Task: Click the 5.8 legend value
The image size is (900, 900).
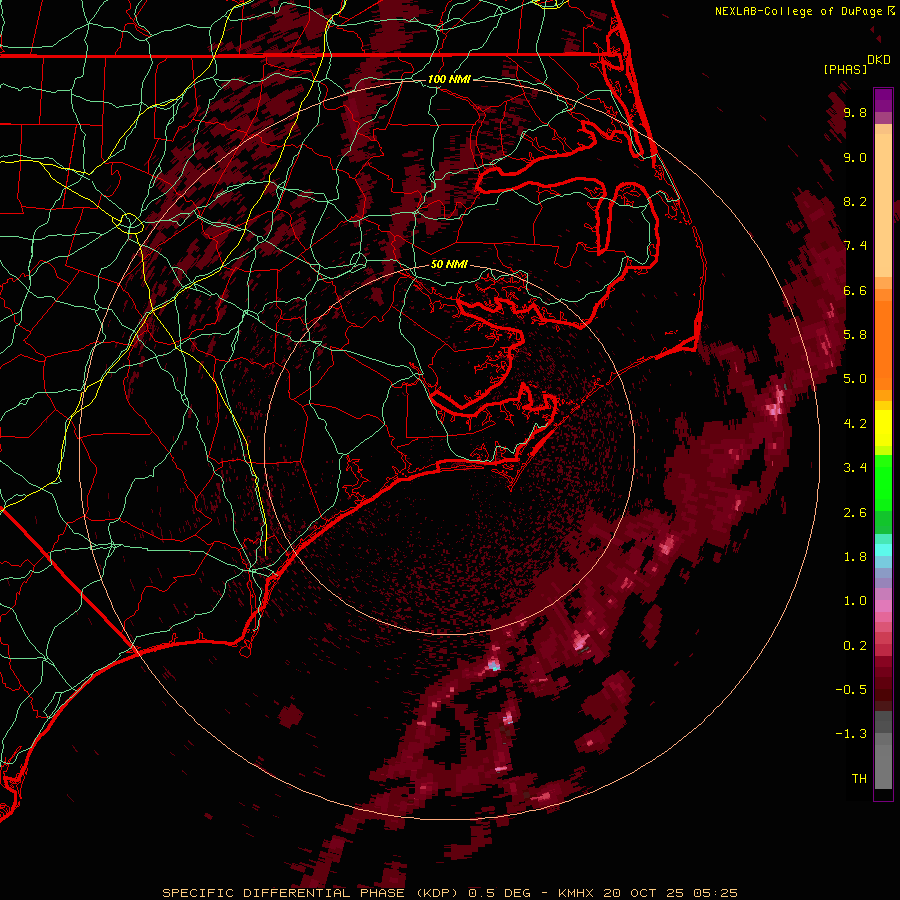Action: pos(855,335)
